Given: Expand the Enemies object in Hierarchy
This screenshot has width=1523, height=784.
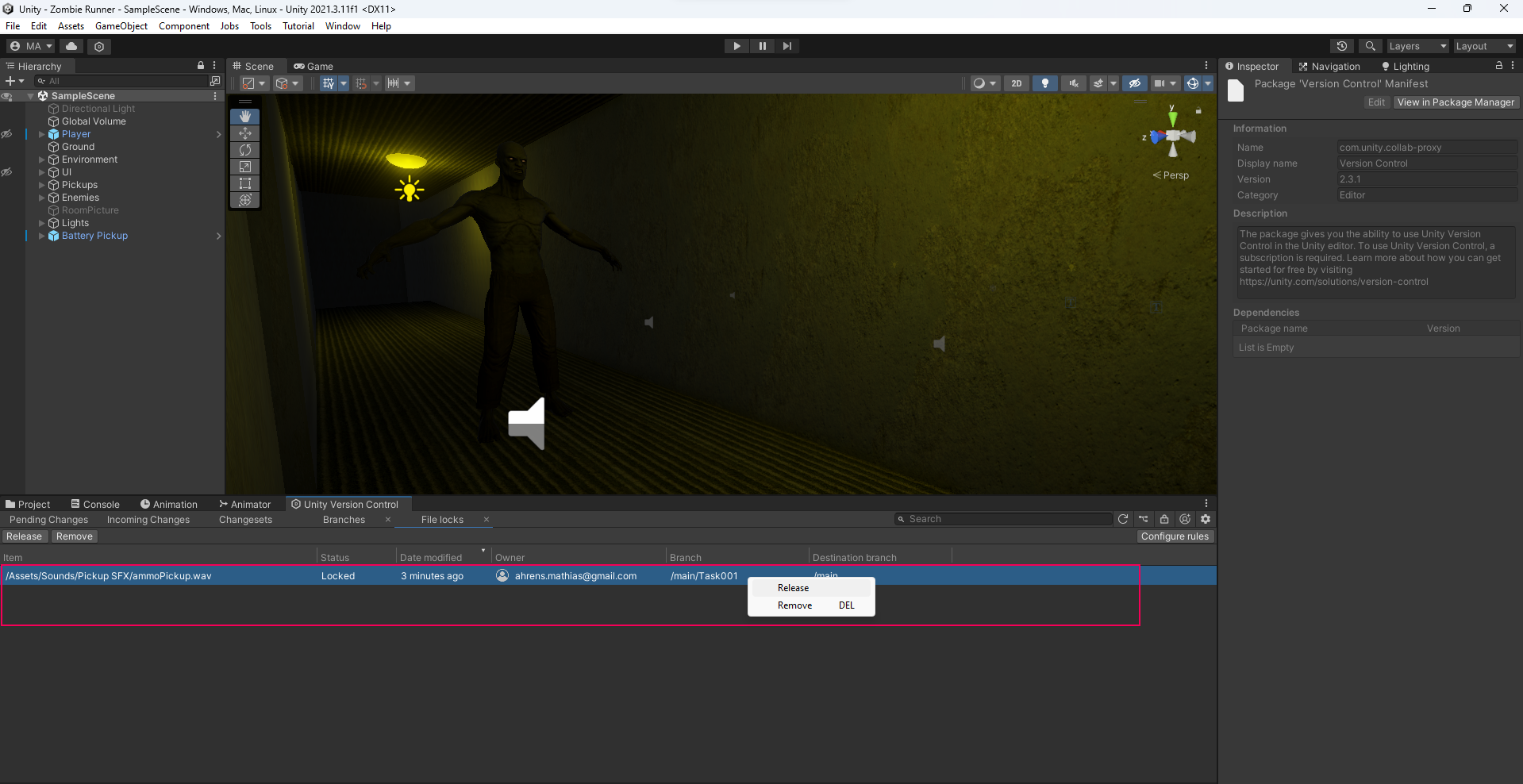Looking at the screenshot, I should [42, 198].
